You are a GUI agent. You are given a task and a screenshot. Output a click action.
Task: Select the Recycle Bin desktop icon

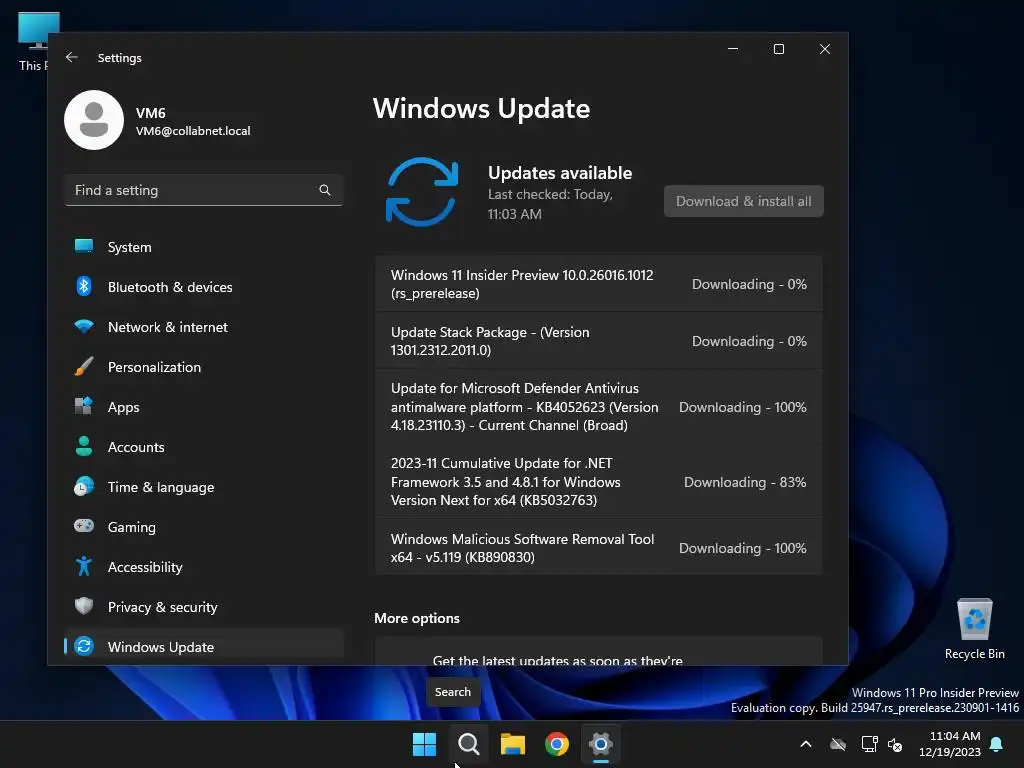click(974, 630)
